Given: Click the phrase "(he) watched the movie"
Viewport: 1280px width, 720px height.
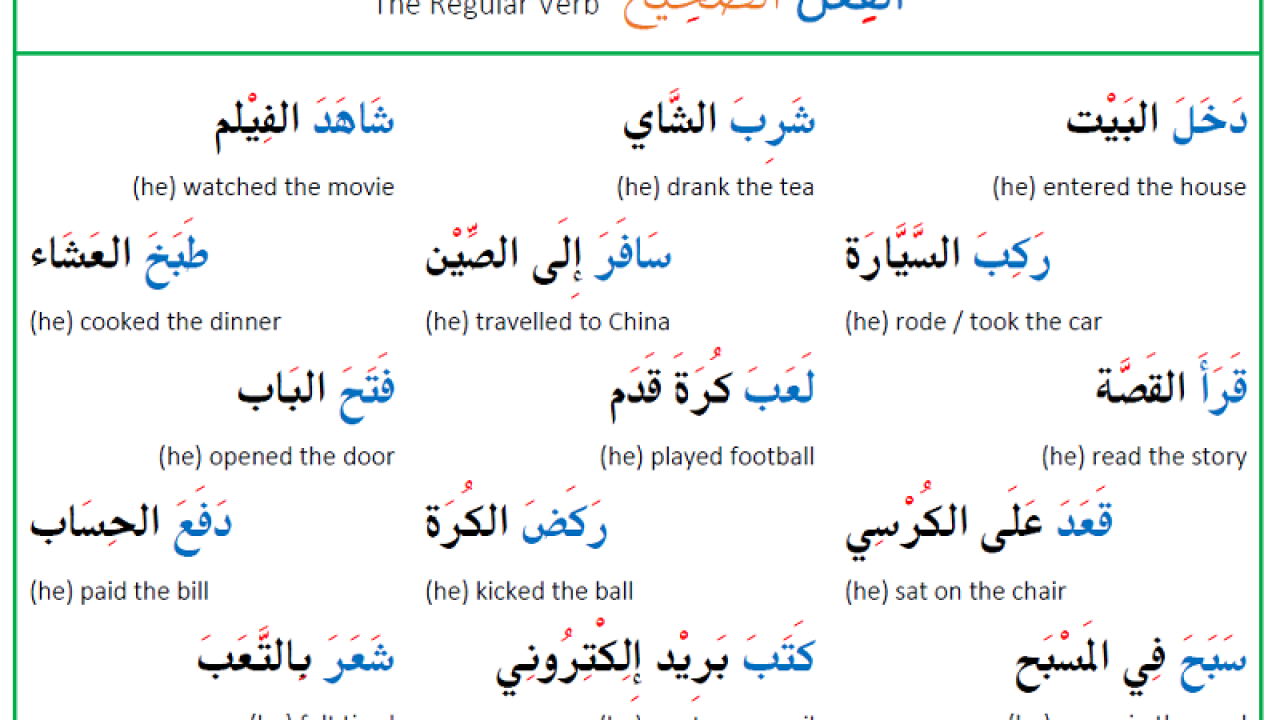Looking at the screenshot, I should [263, 187].
